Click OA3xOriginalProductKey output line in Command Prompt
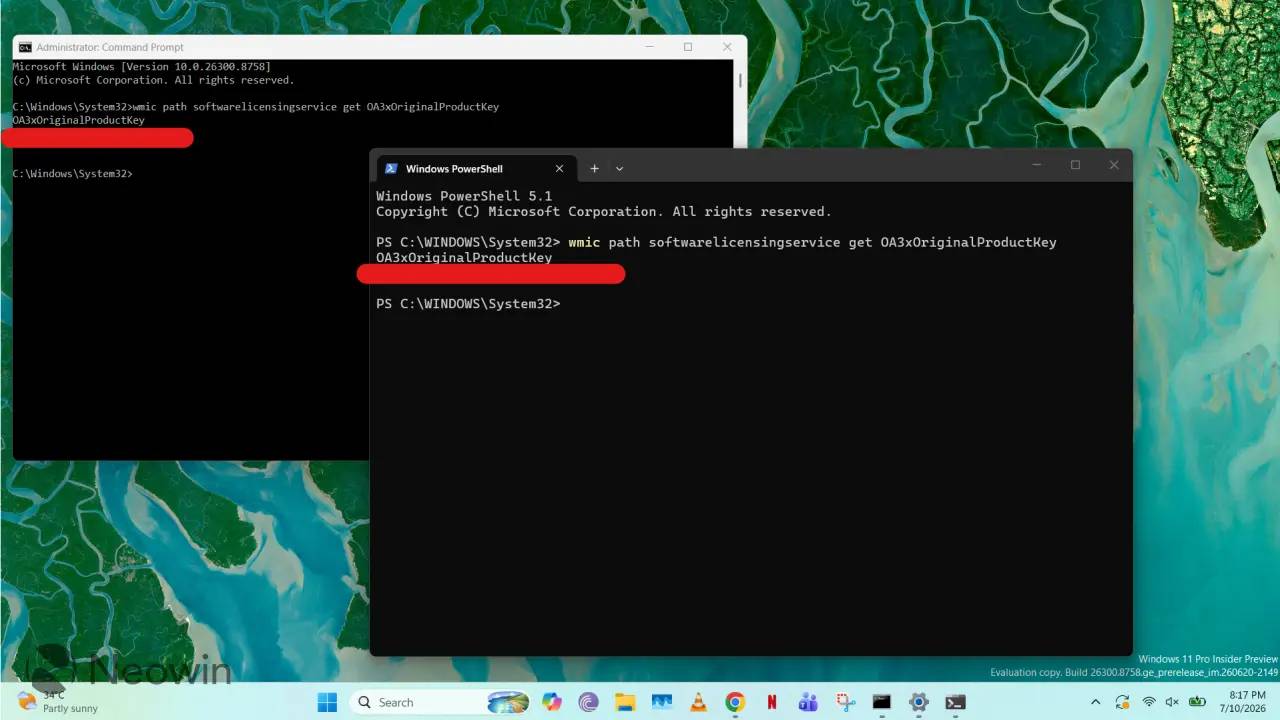1280x720 pixels. [78, 120]
